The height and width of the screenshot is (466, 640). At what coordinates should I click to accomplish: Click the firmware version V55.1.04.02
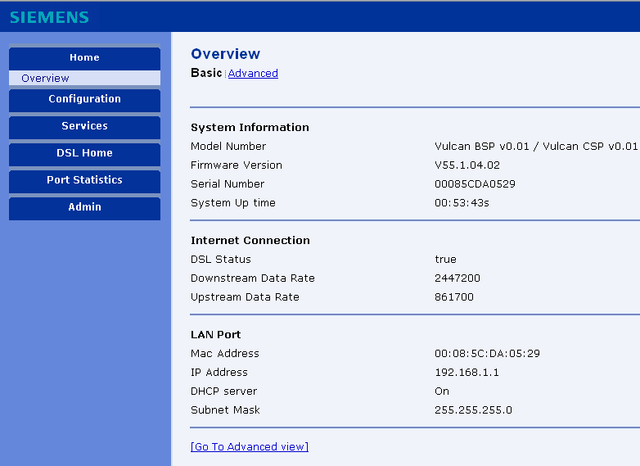[x=467, y=165]
